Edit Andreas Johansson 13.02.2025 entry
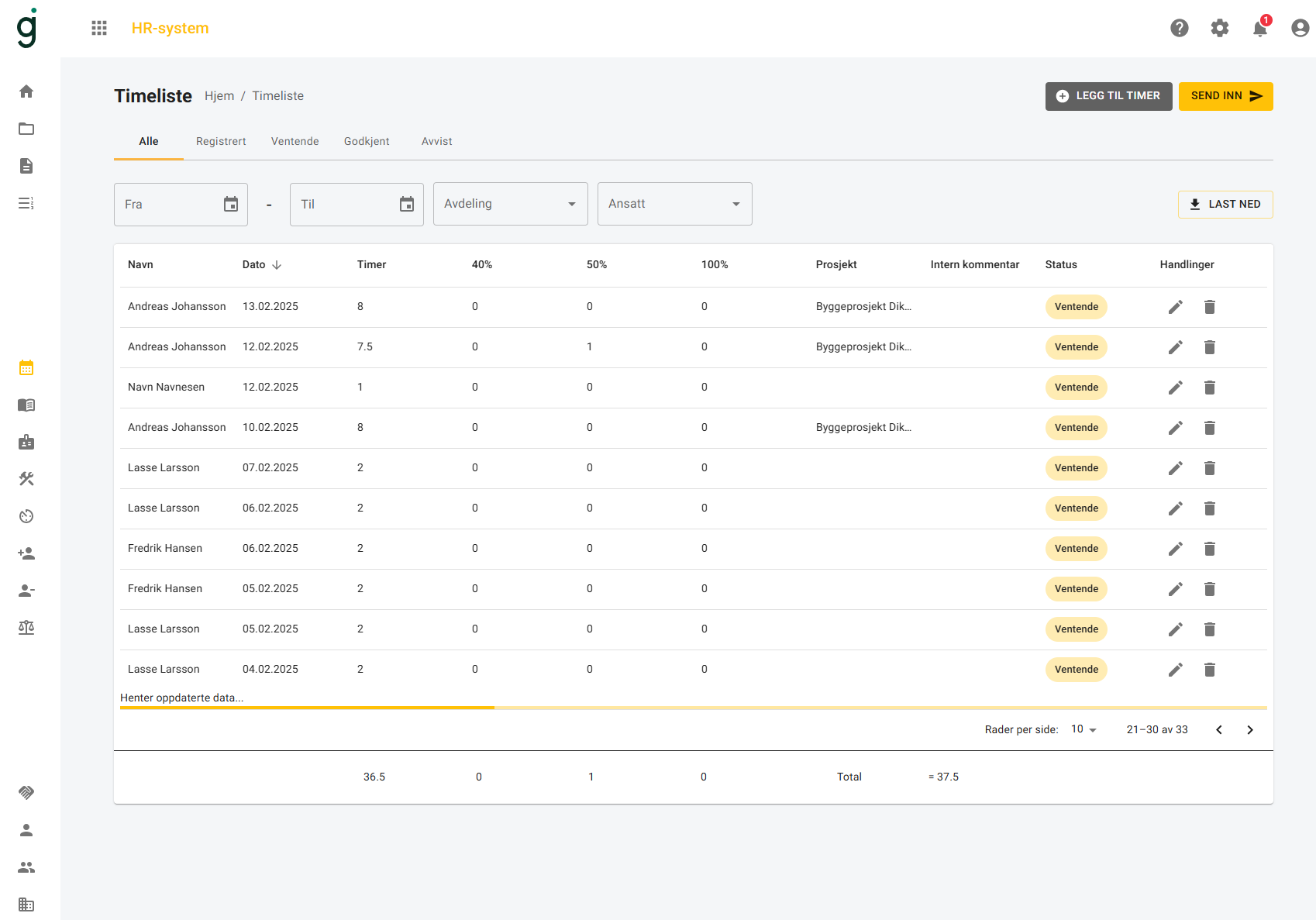The height and width of the screenshot is (920, 1316). [1176, 307]
